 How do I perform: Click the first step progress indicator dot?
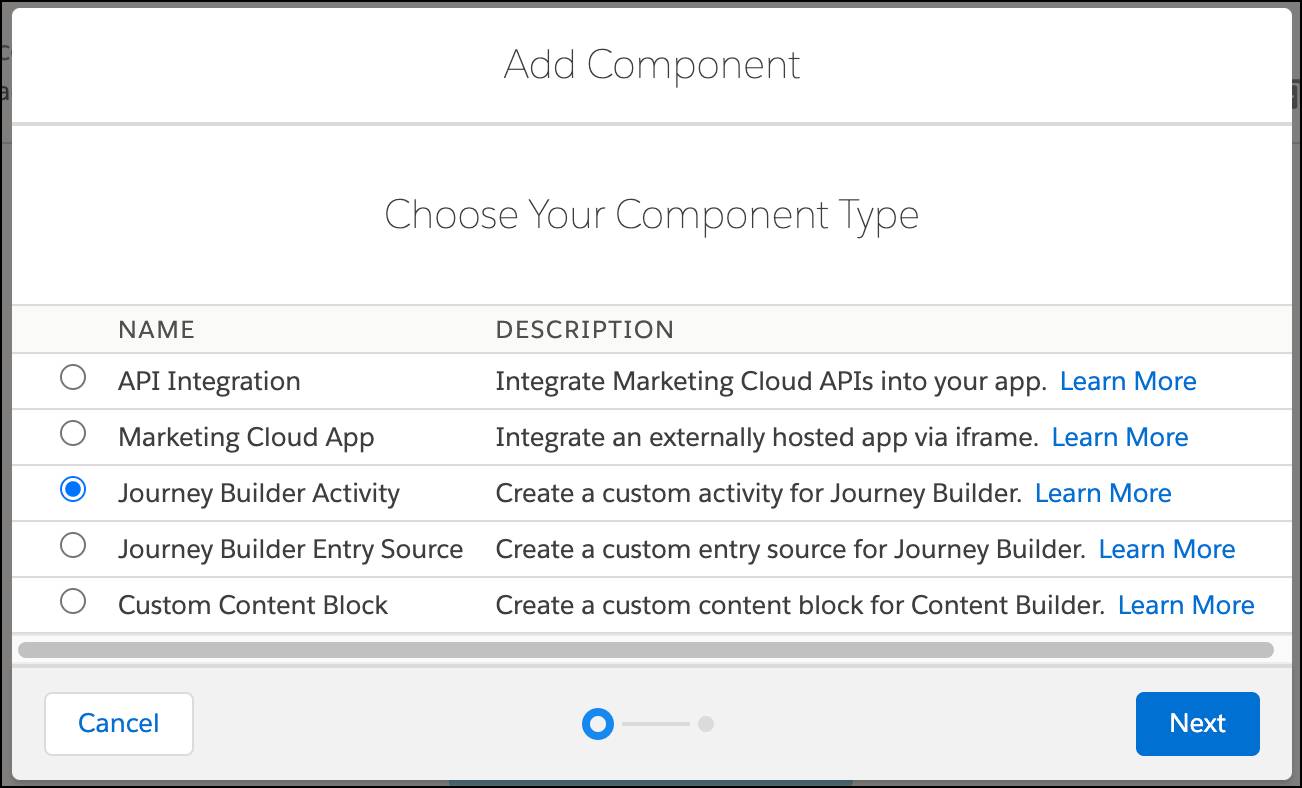(598, 723)
